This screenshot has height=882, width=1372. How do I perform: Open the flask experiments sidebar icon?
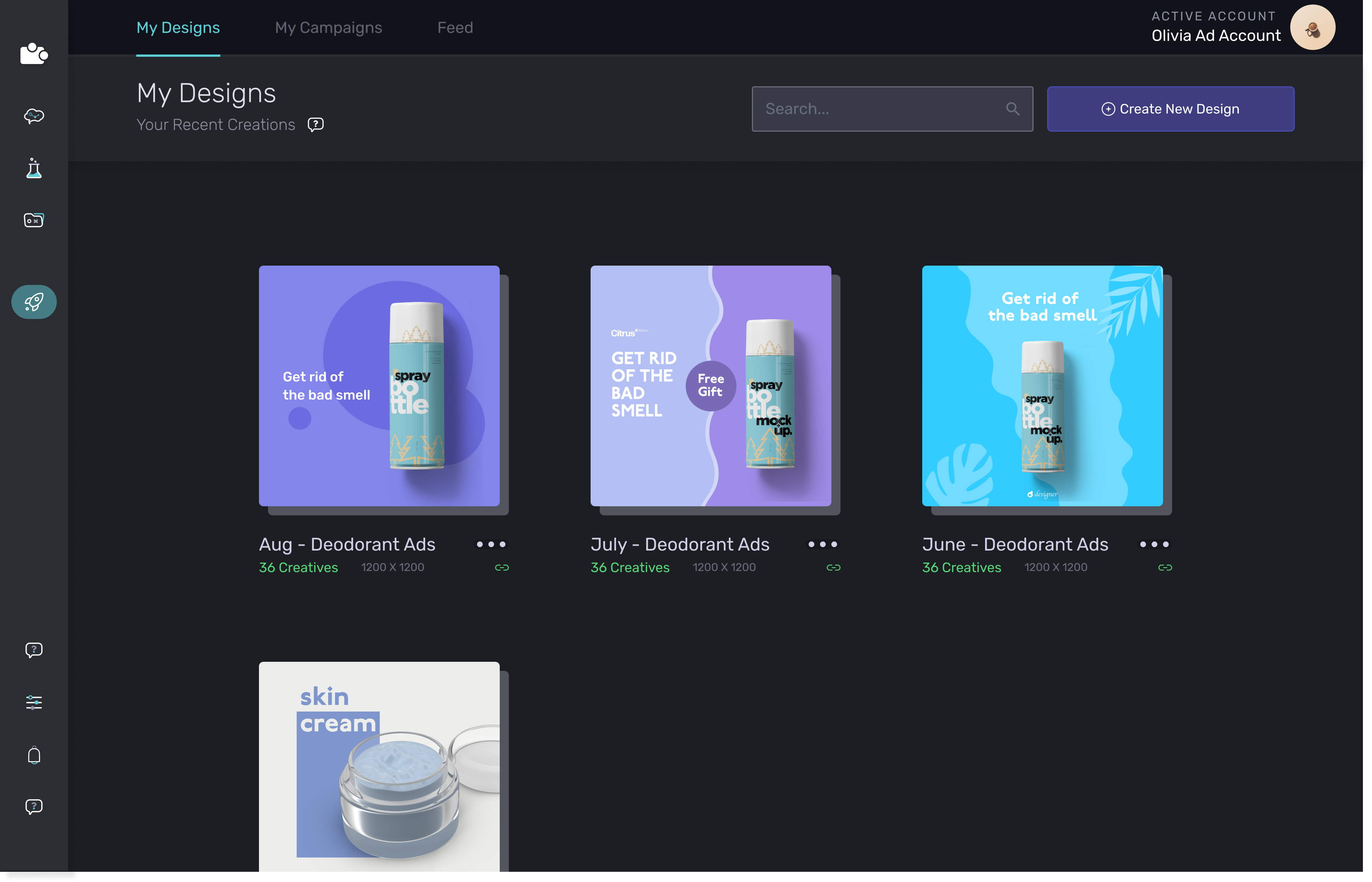click(34, 168)
